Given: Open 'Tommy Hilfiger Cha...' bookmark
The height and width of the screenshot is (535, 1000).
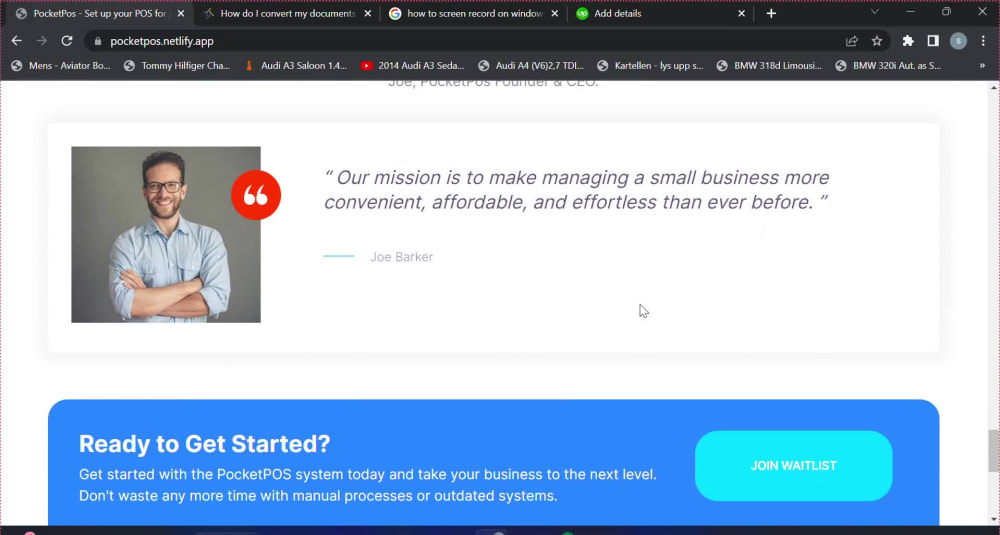Looking at the screenshot, I should click(177, 65).
